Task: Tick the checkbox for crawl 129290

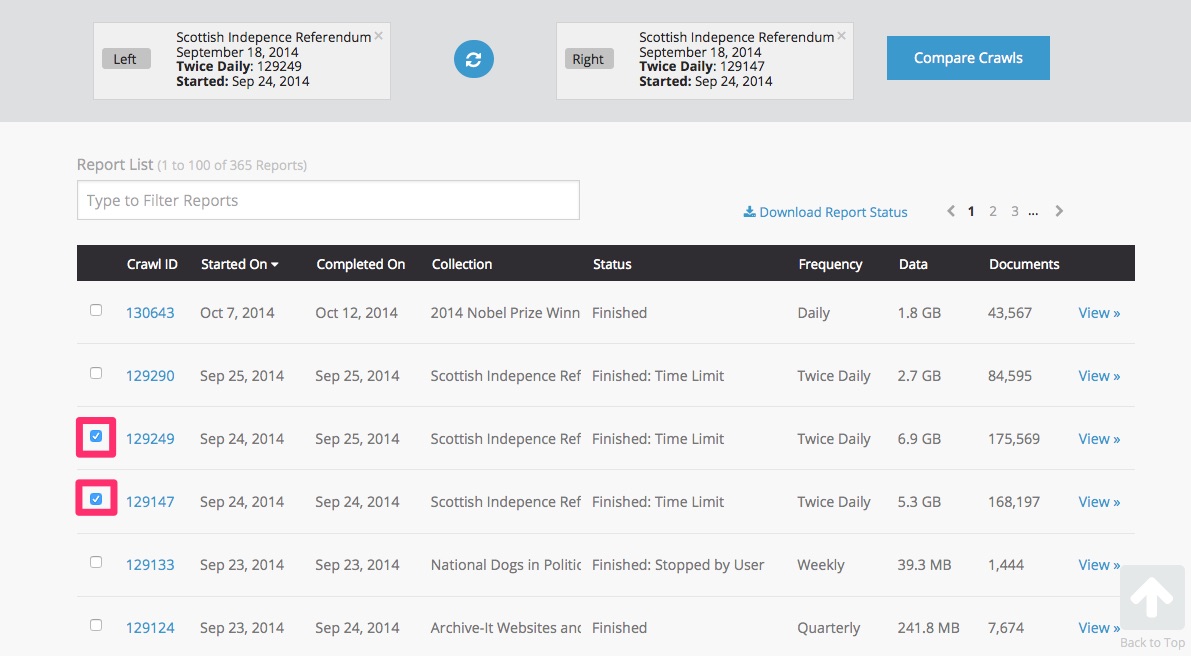Action: (96, 373)
